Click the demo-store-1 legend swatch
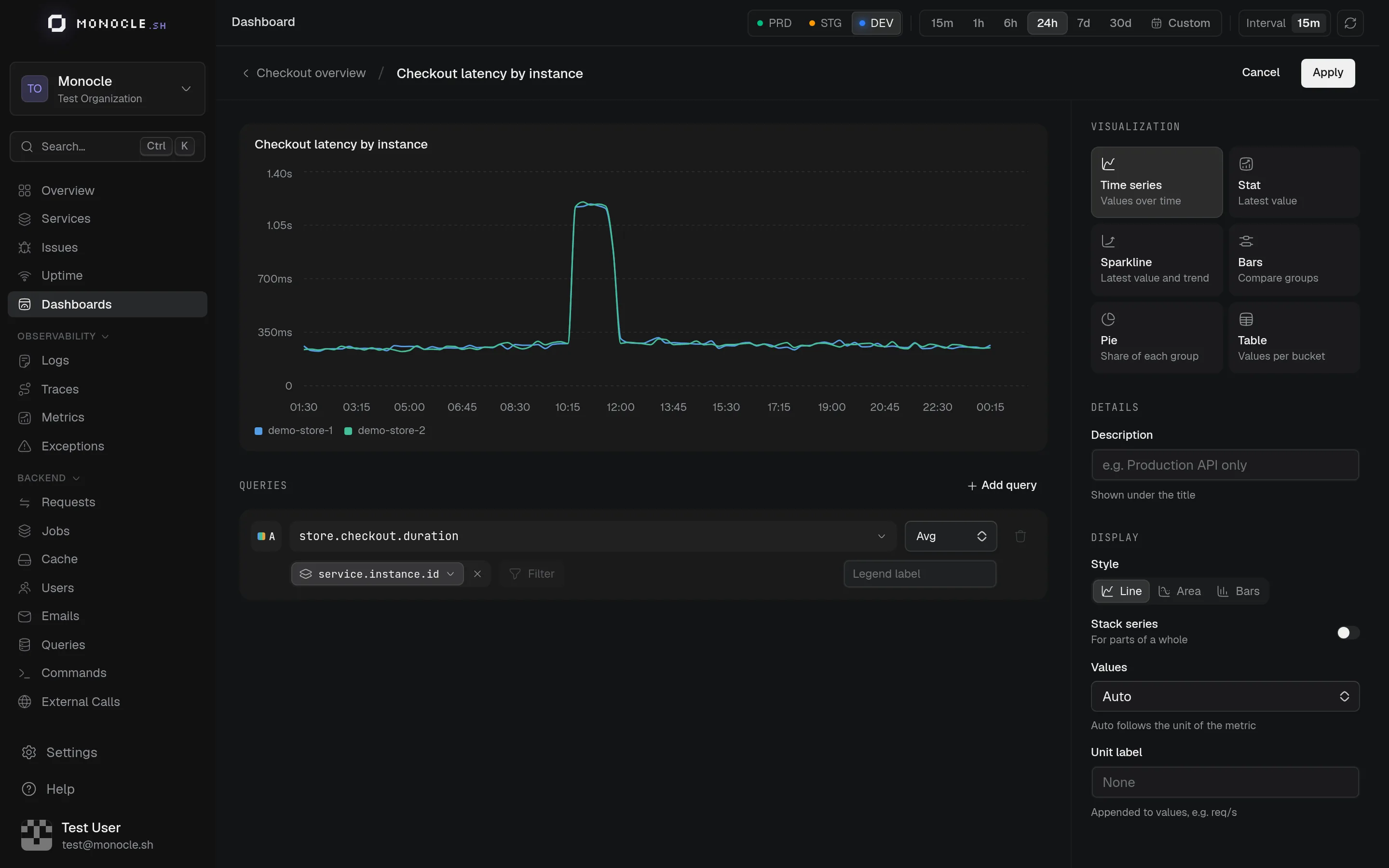 point(259,431)
